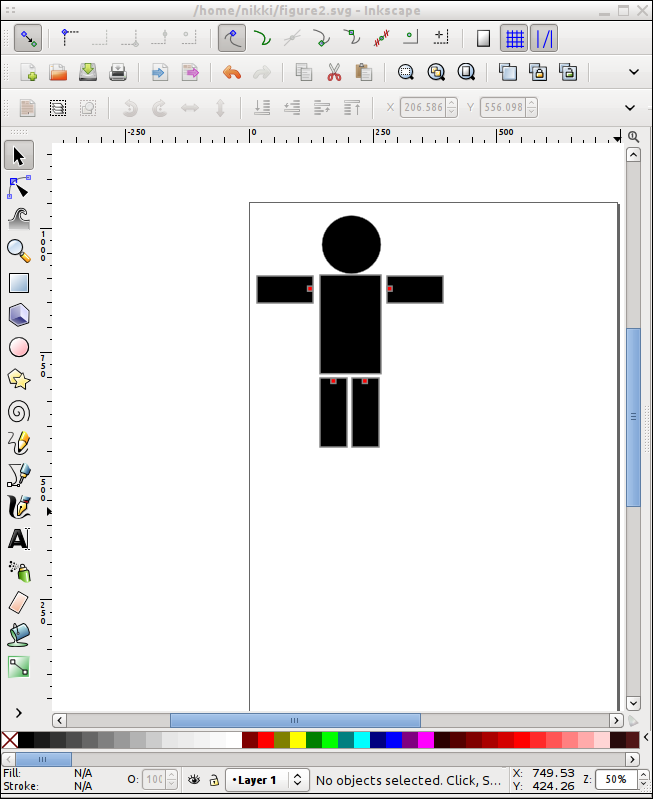Select the Ellipse circle tool

coord(19,348)
